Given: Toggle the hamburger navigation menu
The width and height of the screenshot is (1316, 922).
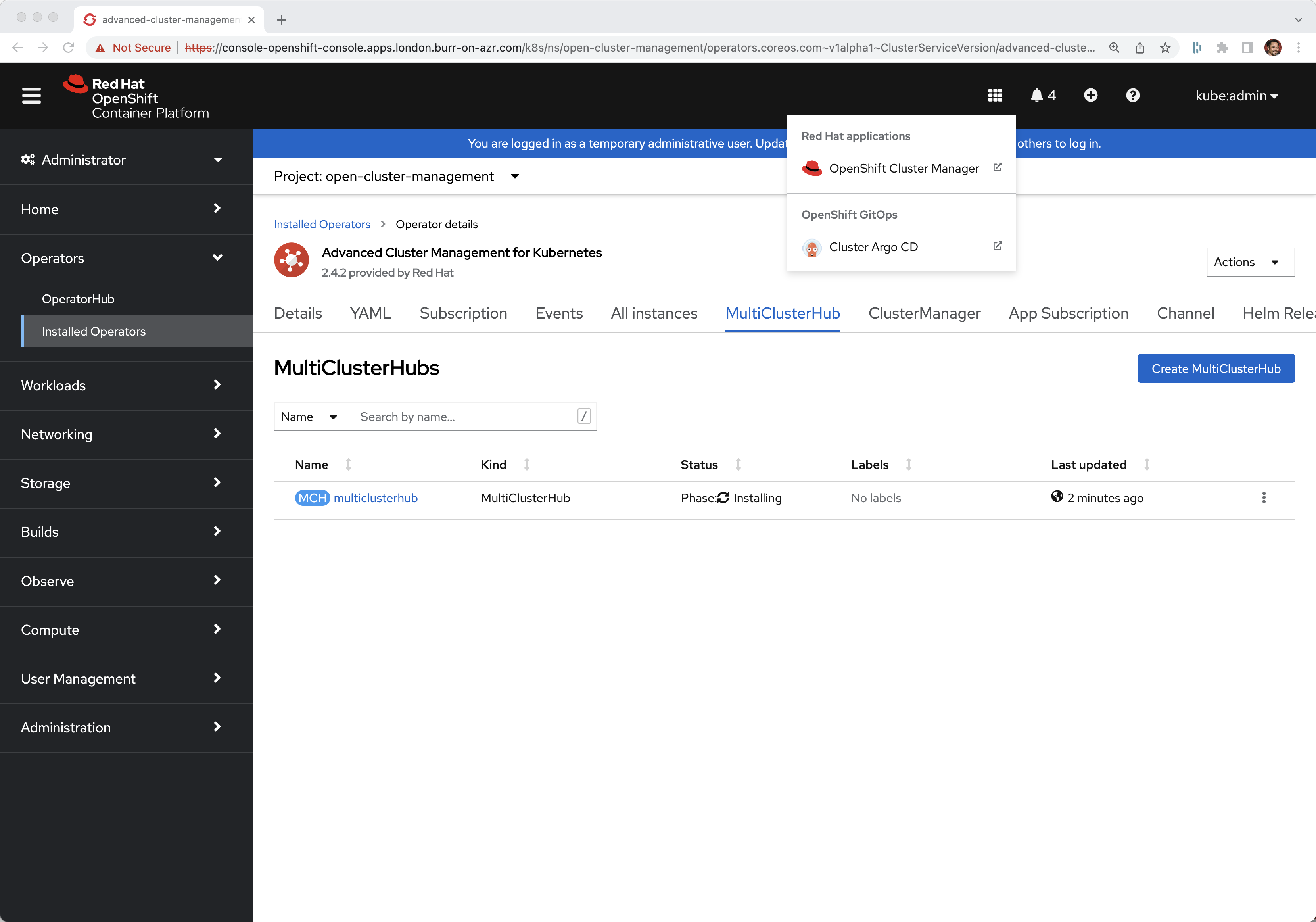Looking at the screenshot, I should pyautogui.click(x=31, y=96).
